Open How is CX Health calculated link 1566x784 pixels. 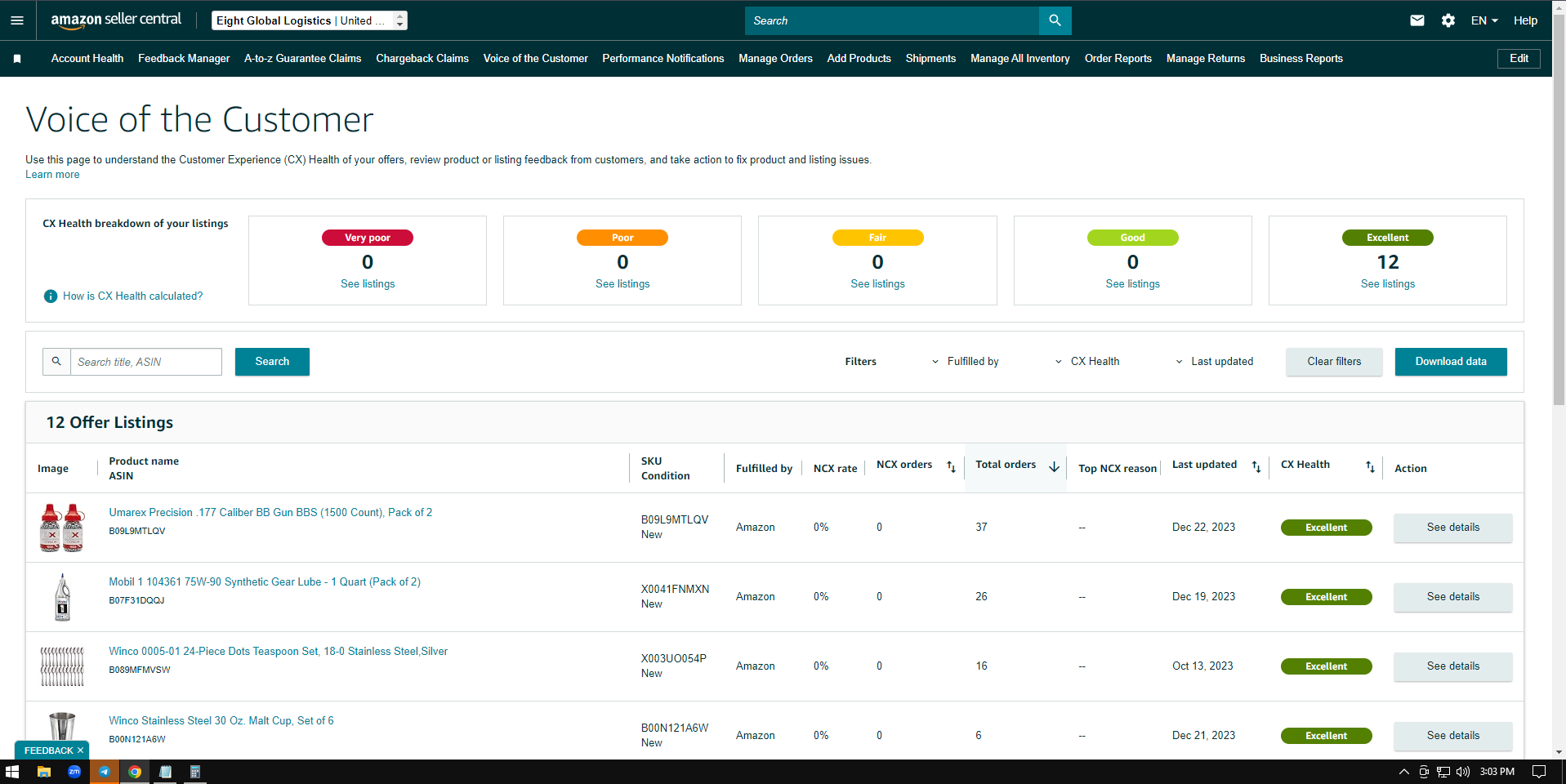(x=133, y=296)
